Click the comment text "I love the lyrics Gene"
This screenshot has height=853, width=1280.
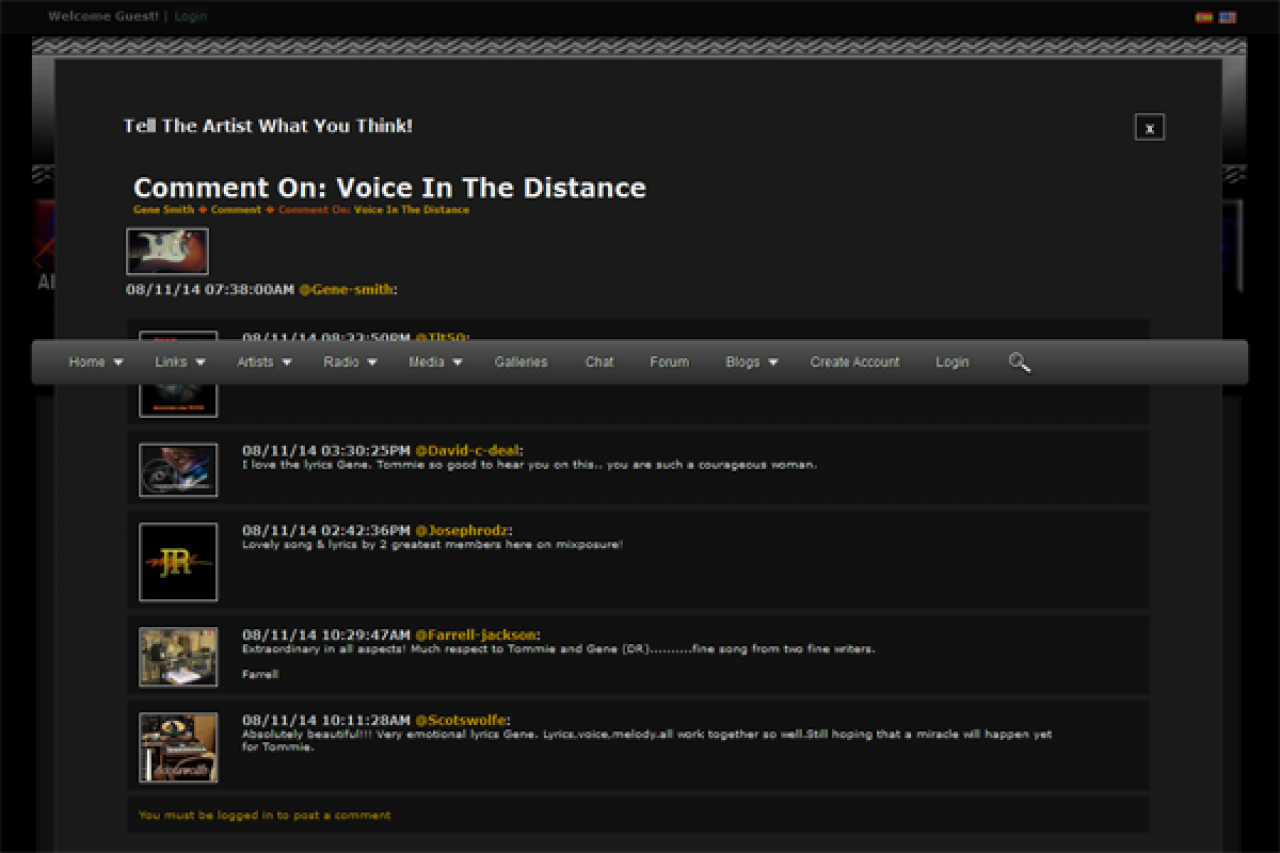[x=307, y=465]
